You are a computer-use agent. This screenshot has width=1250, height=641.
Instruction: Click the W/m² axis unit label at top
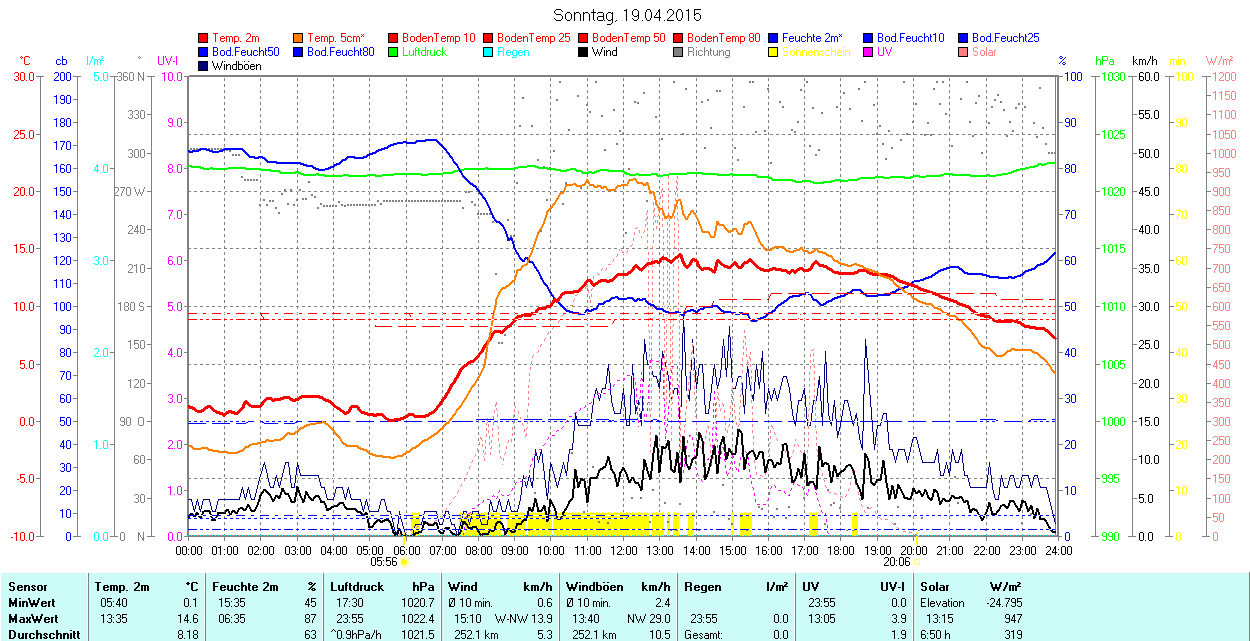1219,61
